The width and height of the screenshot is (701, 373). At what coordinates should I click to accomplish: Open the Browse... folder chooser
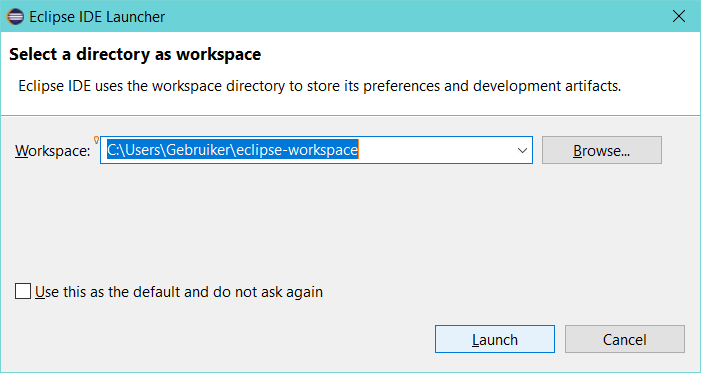point(602,150)
